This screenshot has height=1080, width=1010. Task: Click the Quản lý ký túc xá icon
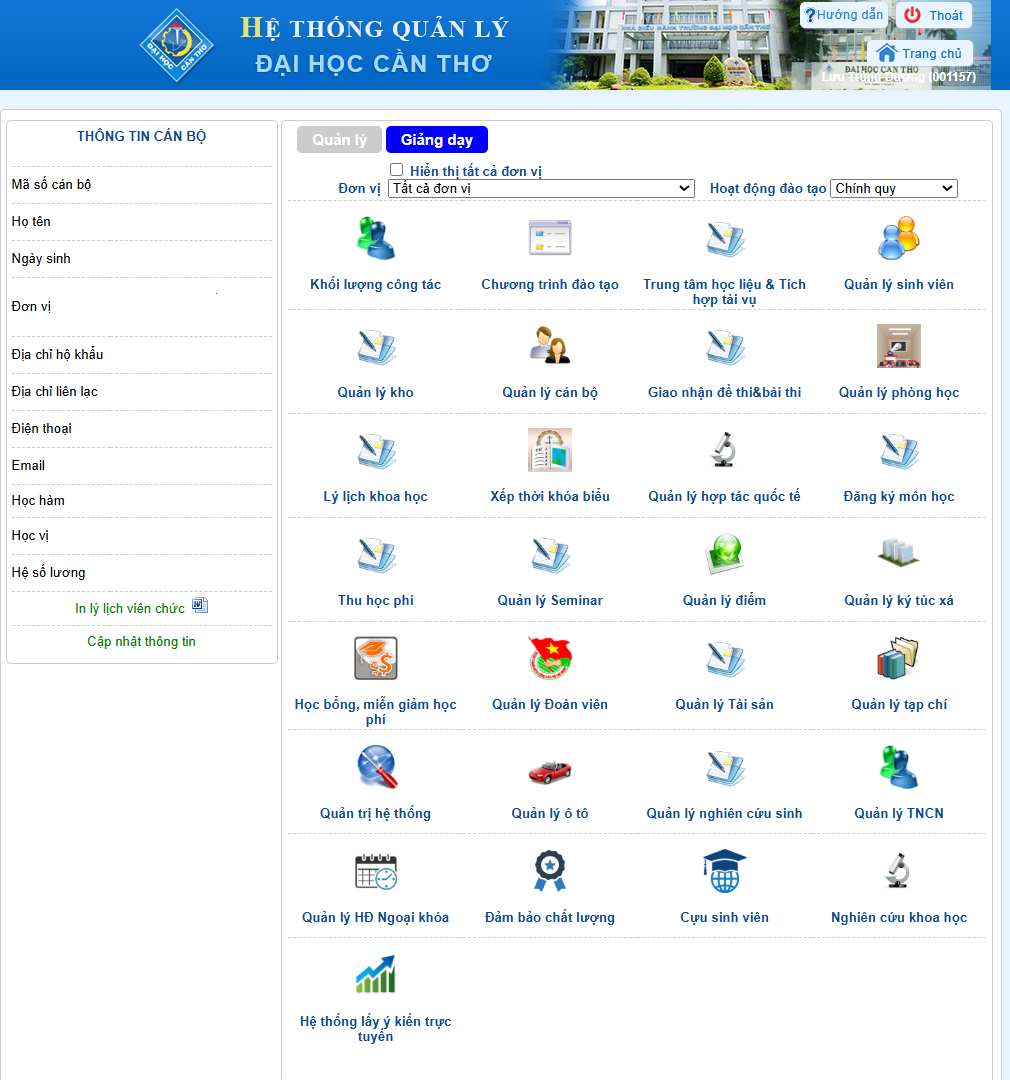click(898, 554)
